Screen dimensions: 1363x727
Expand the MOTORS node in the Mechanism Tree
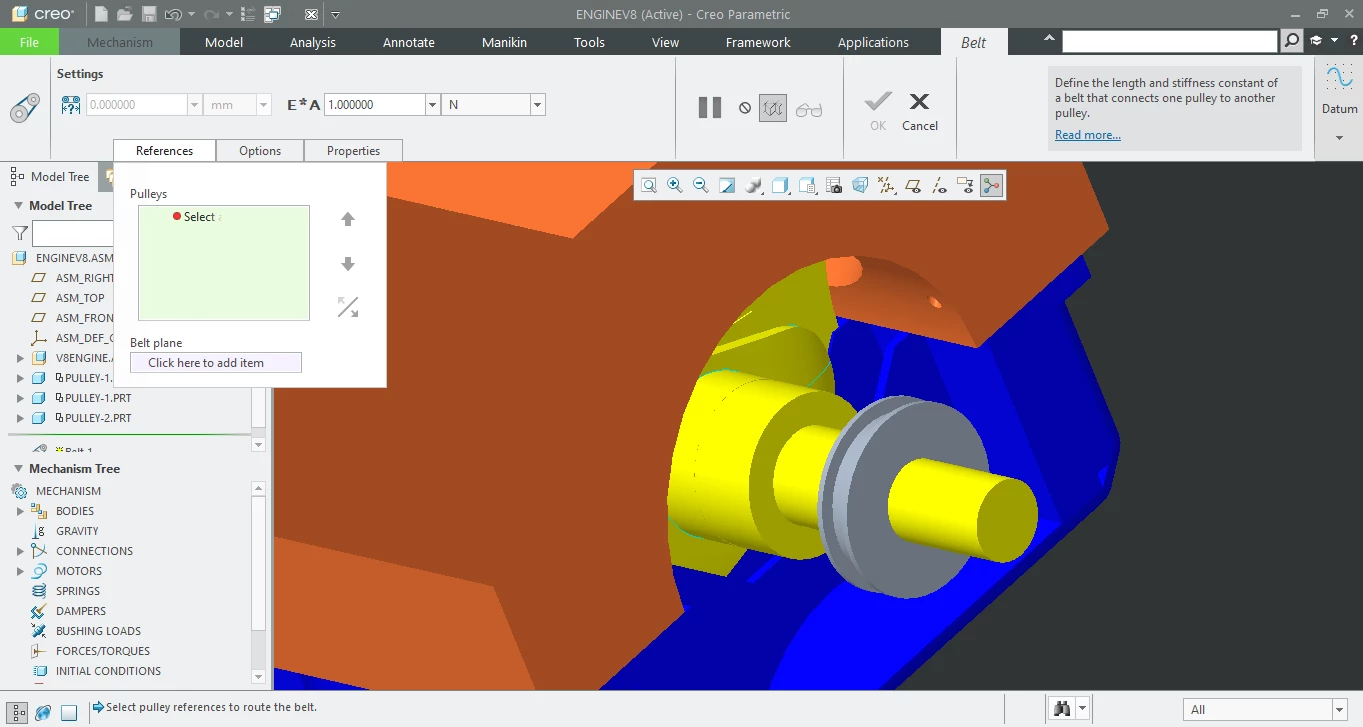point(20,571)
